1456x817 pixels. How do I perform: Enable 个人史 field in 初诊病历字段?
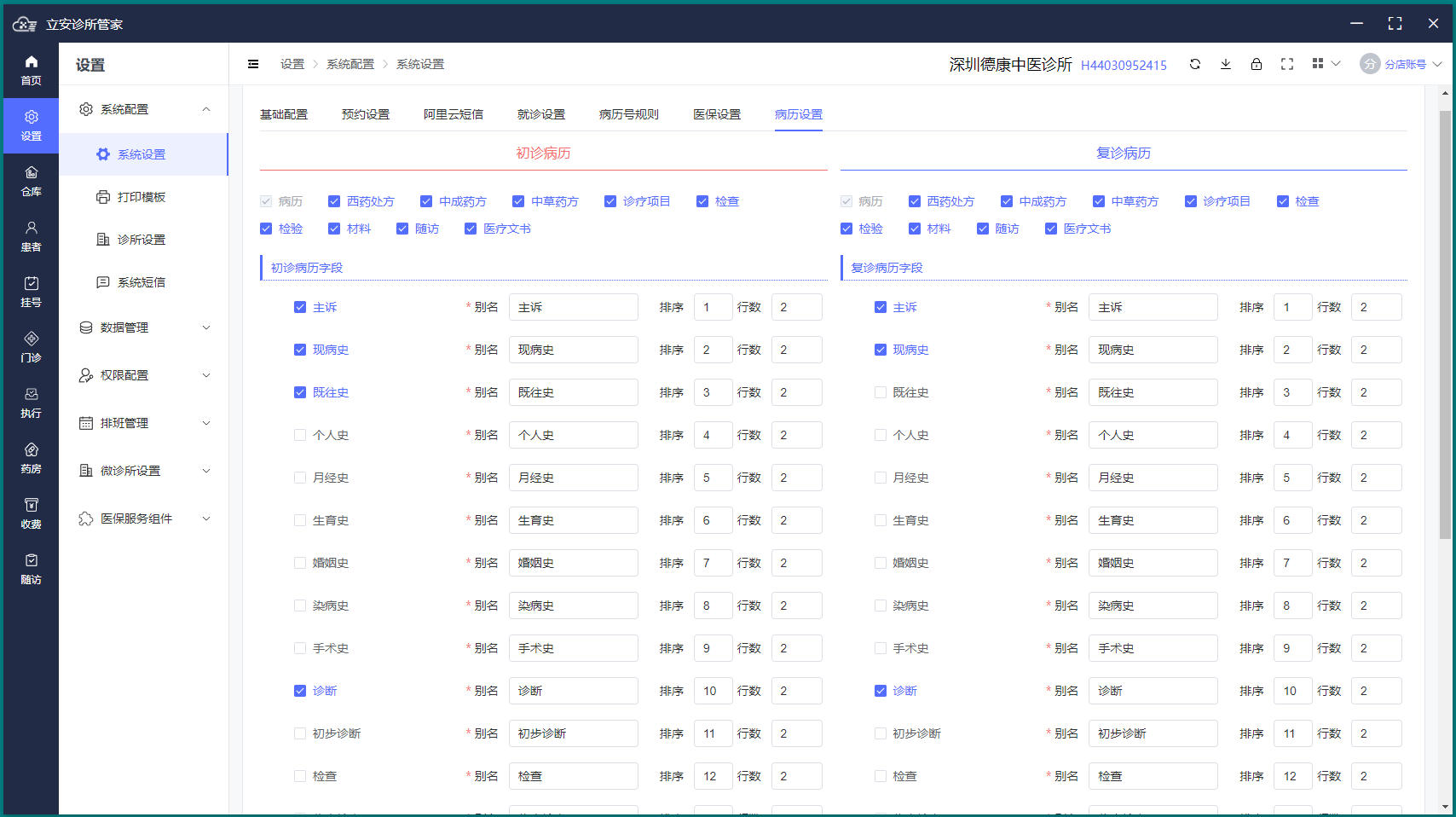click(300, 435)
